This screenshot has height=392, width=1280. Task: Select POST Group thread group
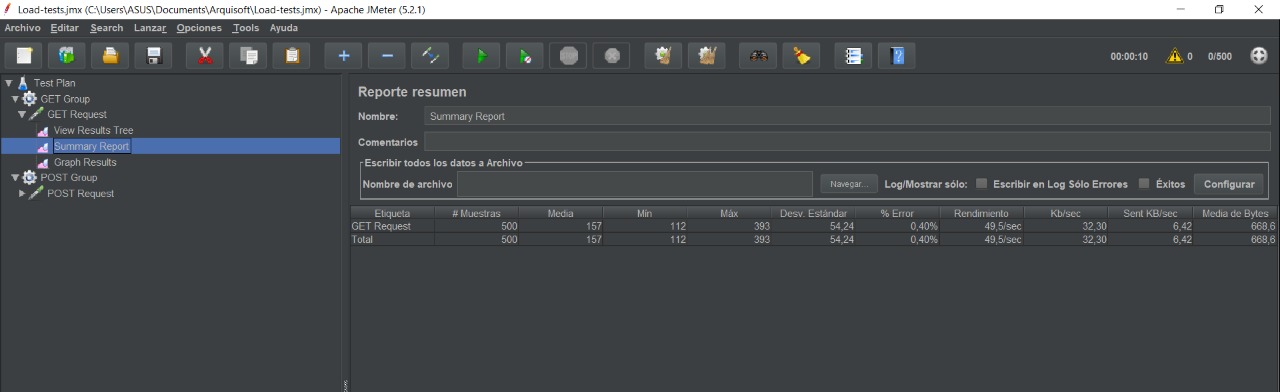tap(69, 178)
